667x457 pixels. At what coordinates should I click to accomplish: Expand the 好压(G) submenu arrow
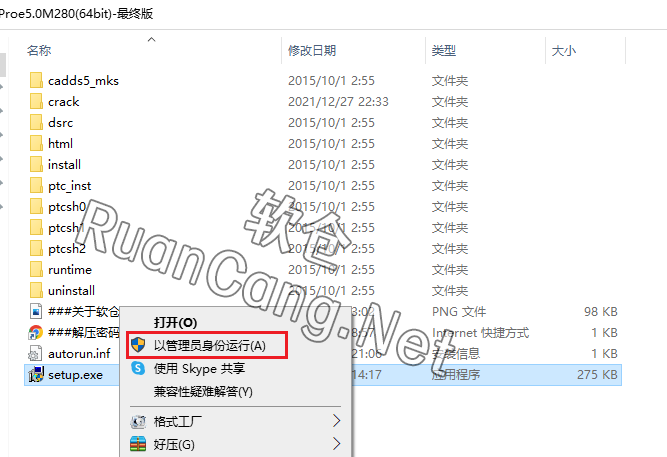tap(336, 443)
